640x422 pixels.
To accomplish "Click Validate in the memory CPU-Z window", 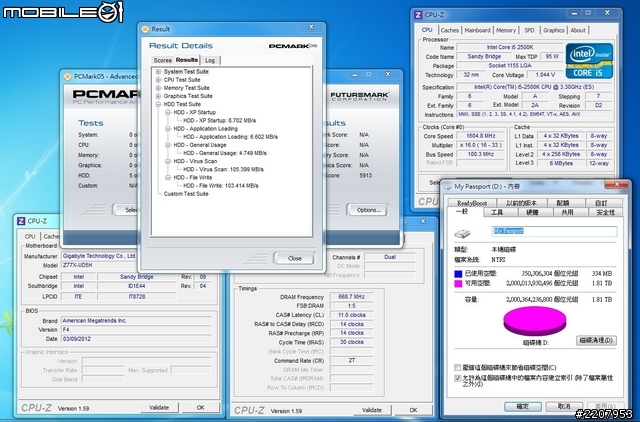I will (372, 410).
